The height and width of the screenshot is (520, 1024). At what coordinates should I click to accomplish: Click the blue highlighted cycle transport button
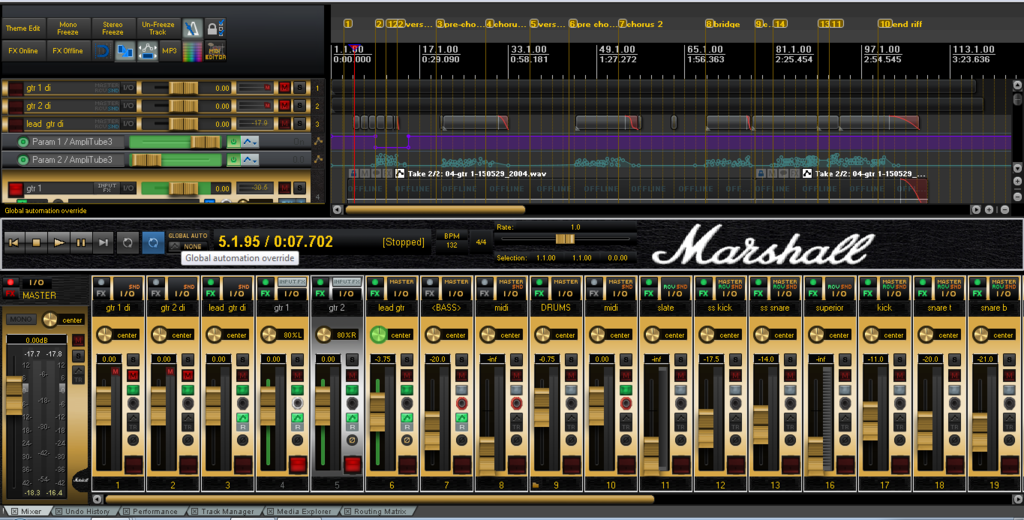[153, 242]
